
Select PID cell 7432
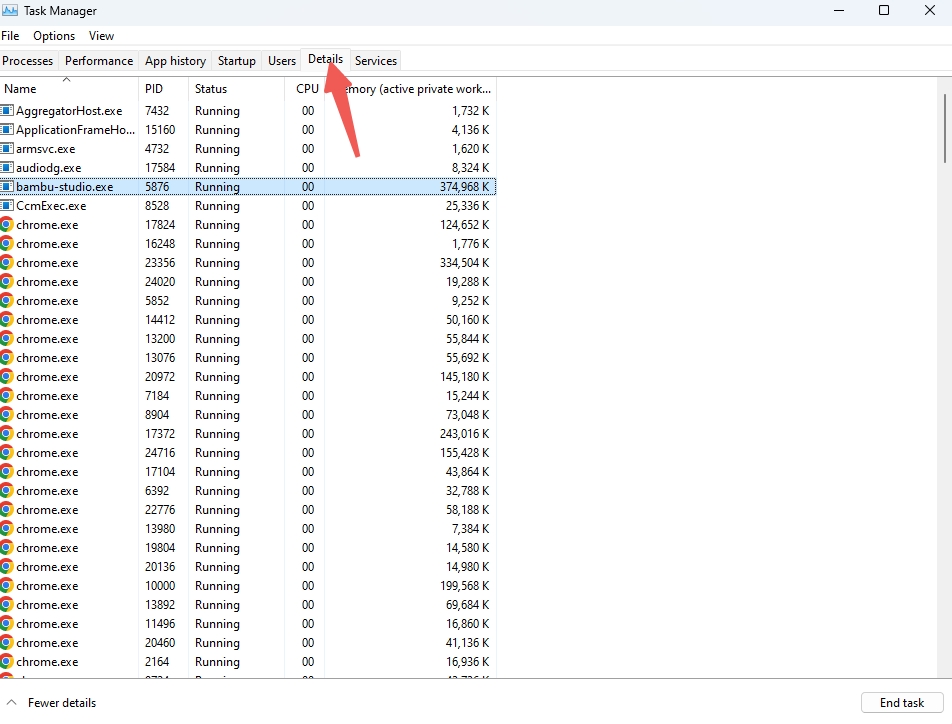tap(157, 111)
